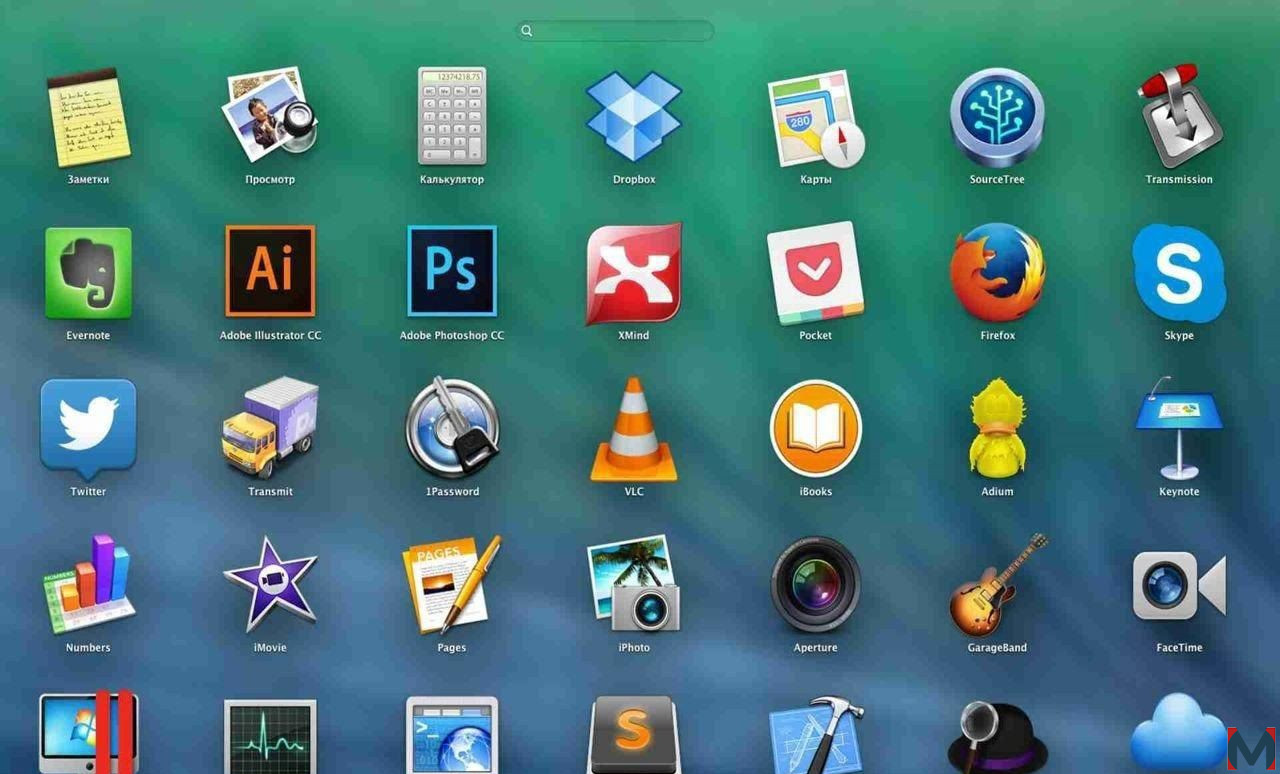Launch Dropbox from Launchpad

click(x=634, y=116)
